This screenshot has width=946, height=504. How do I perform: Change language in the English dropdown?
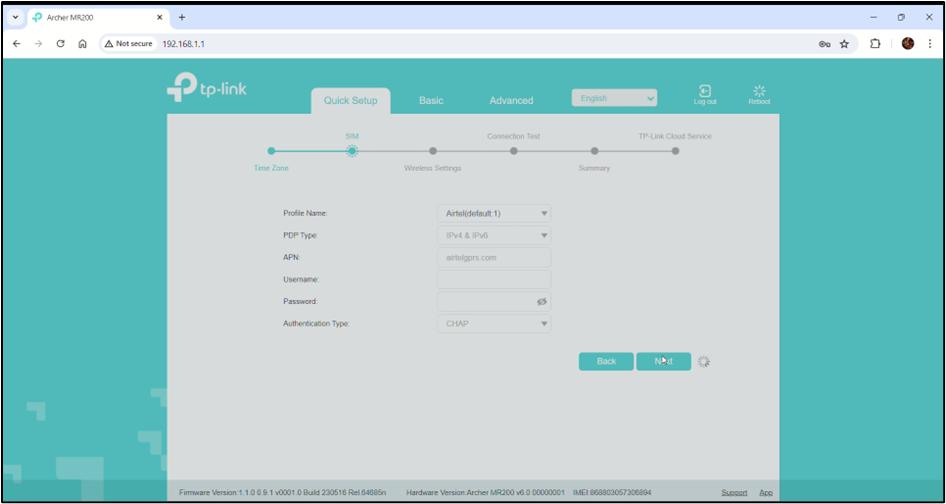click(614, 98)
